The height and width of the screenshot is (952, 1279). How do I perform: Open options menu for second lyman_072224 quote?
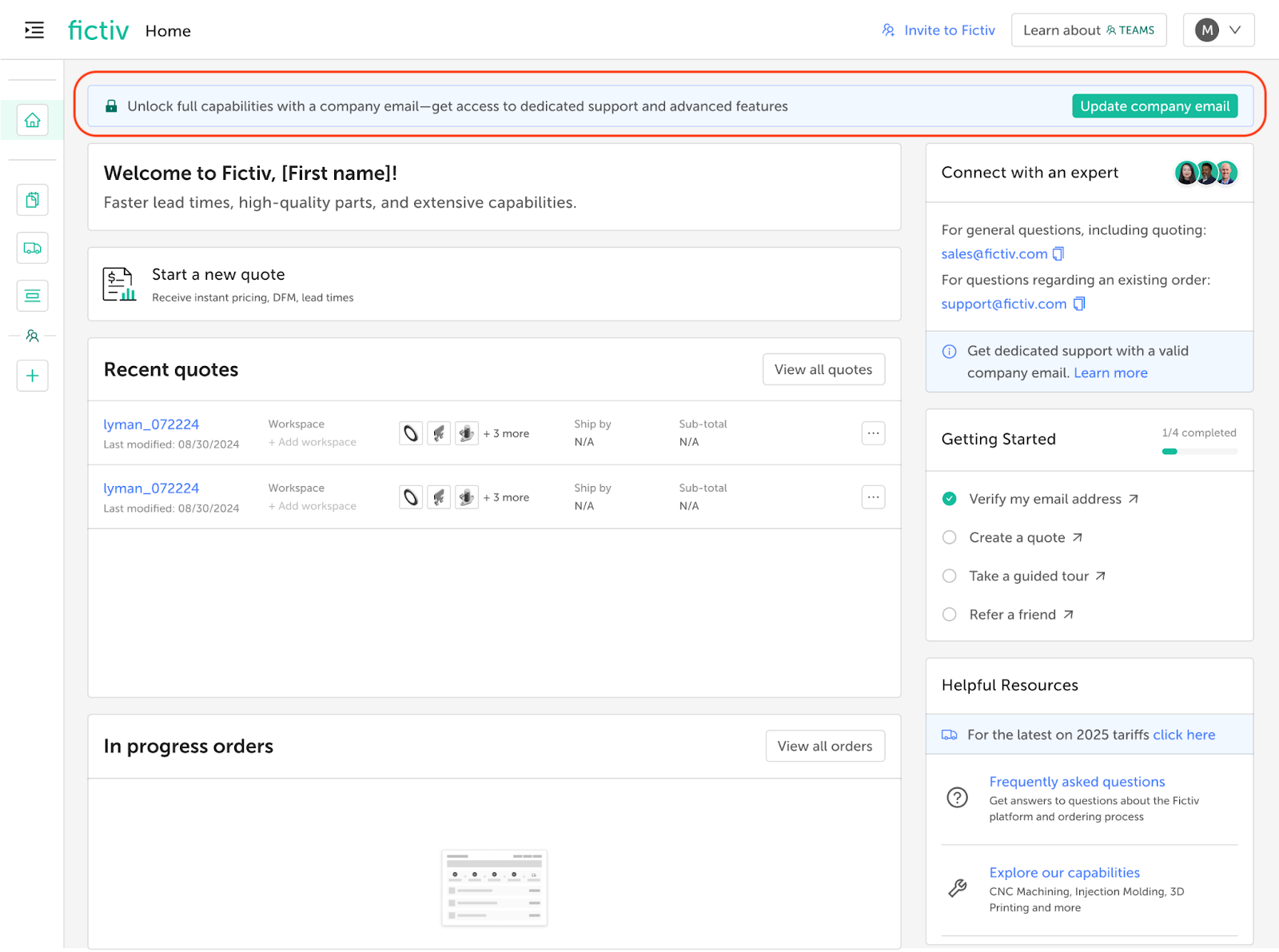873,497
